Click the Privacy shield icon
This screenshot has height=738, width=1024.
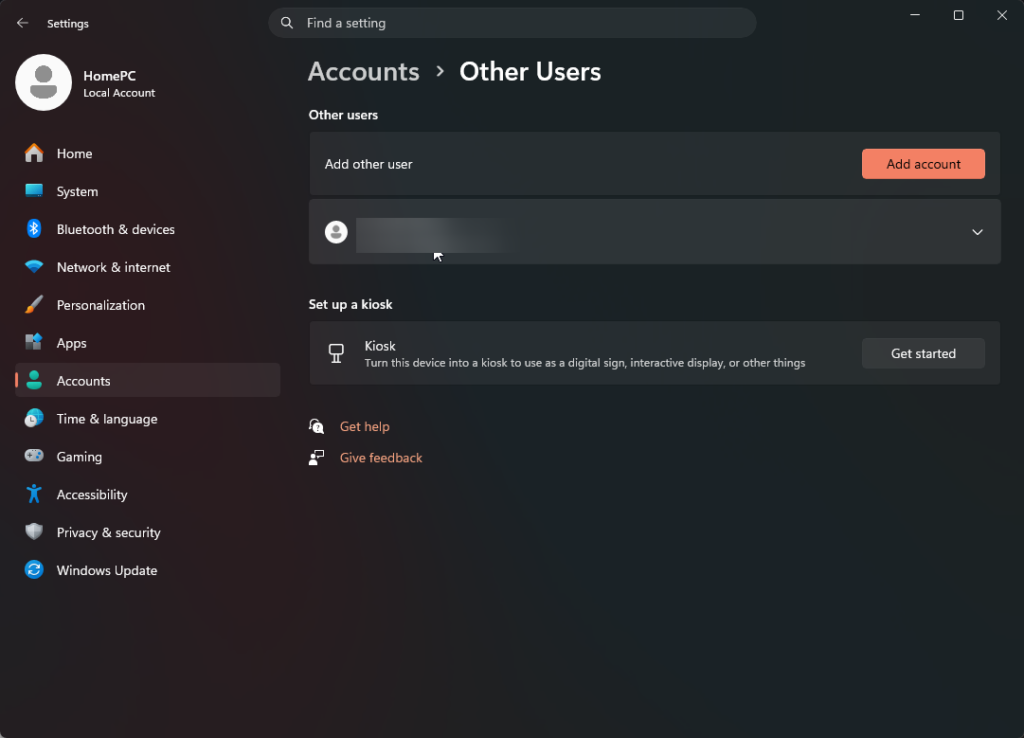pyautogui.click(x=34, y=532)
